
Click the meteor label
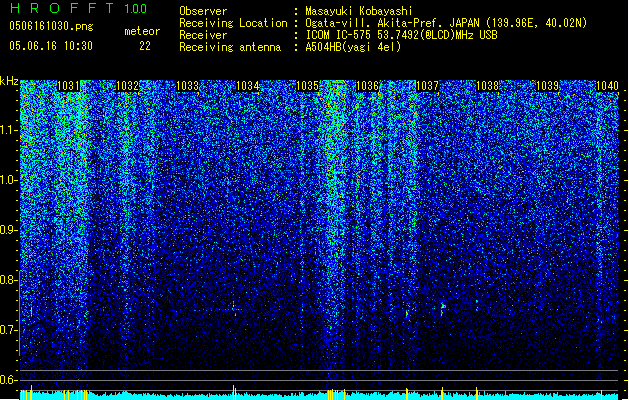142,31
